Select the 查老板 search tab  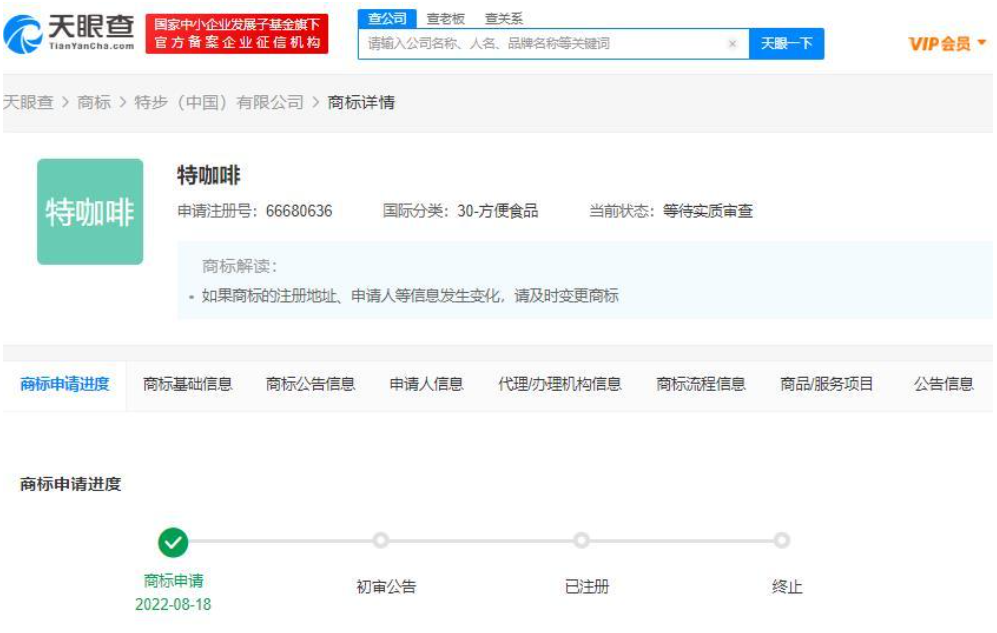446,18
